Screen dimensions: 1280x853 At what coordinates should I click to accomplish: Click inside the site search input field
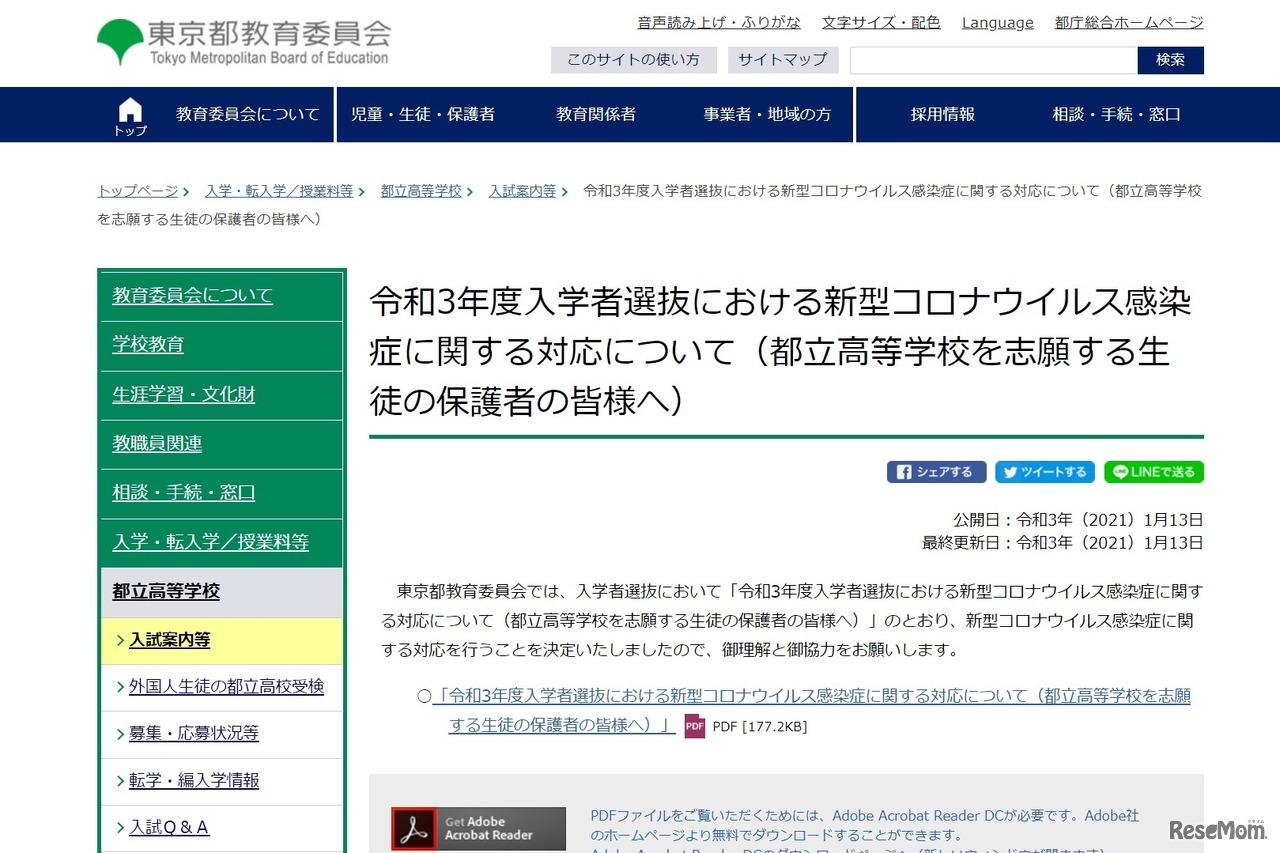tap(990, 60)
